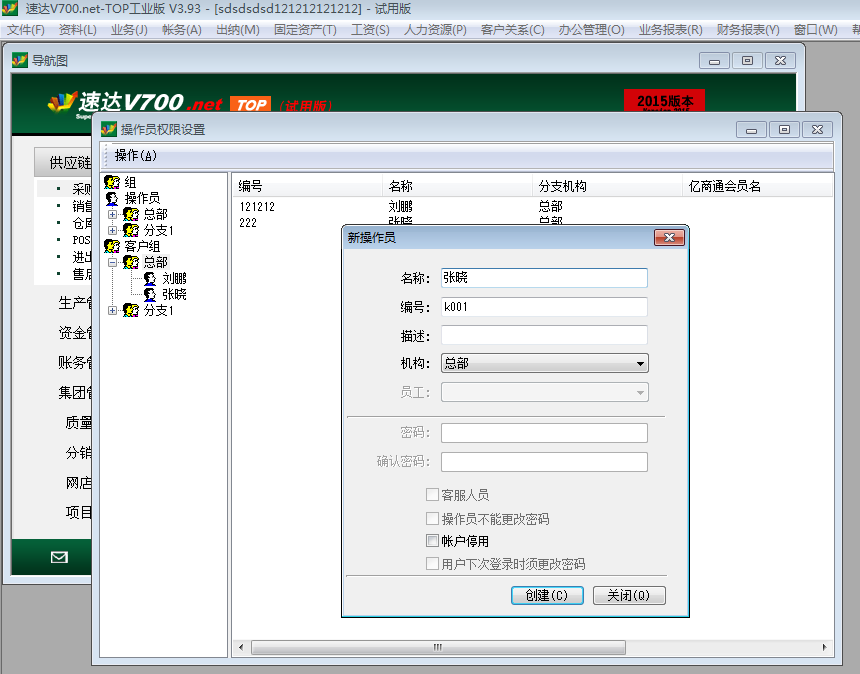Select 刘鹏 label in tree
The width and height of the screenshot is (860, 674).
click(174, 279)
